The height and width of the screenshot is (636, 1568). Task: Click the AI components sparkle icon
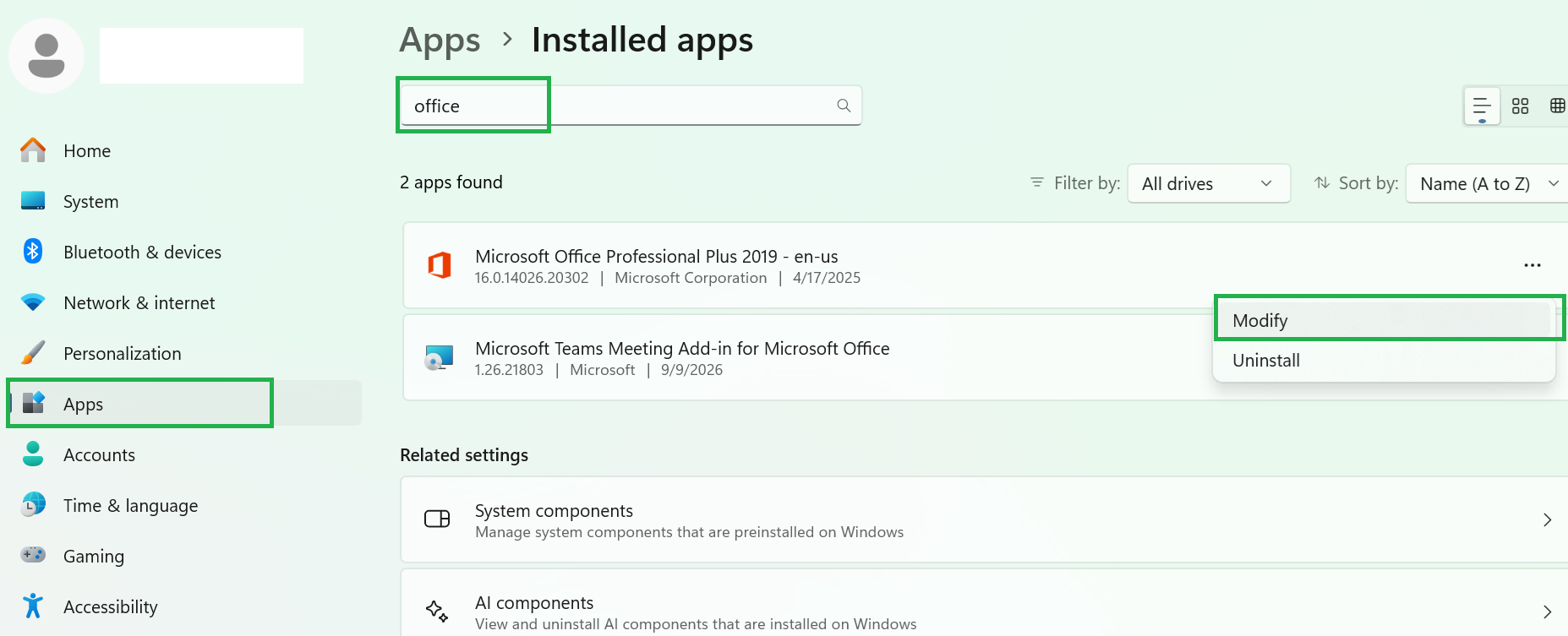coord(437,611)
